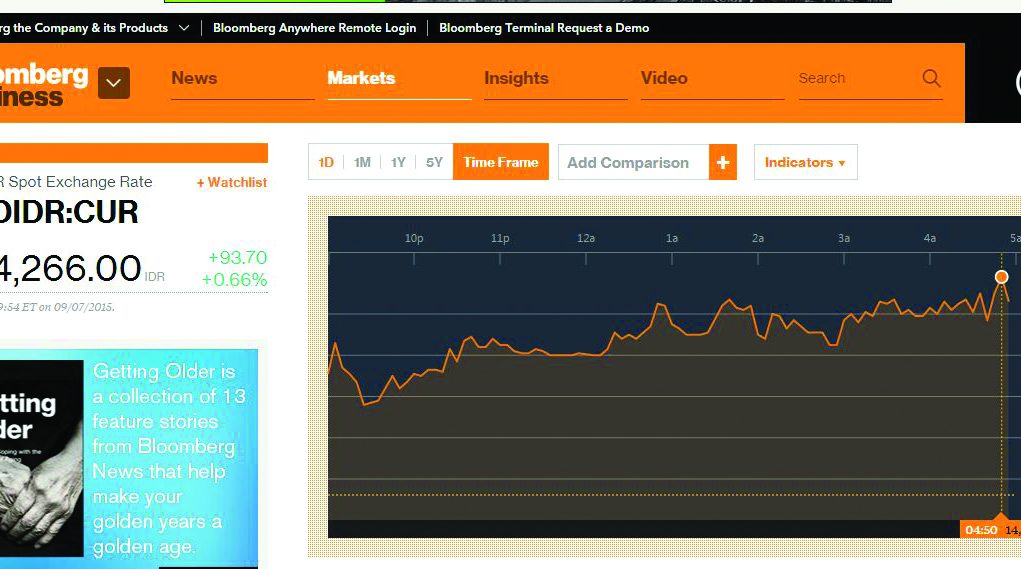Click the orange data point marker on chart

[1001, 277]
